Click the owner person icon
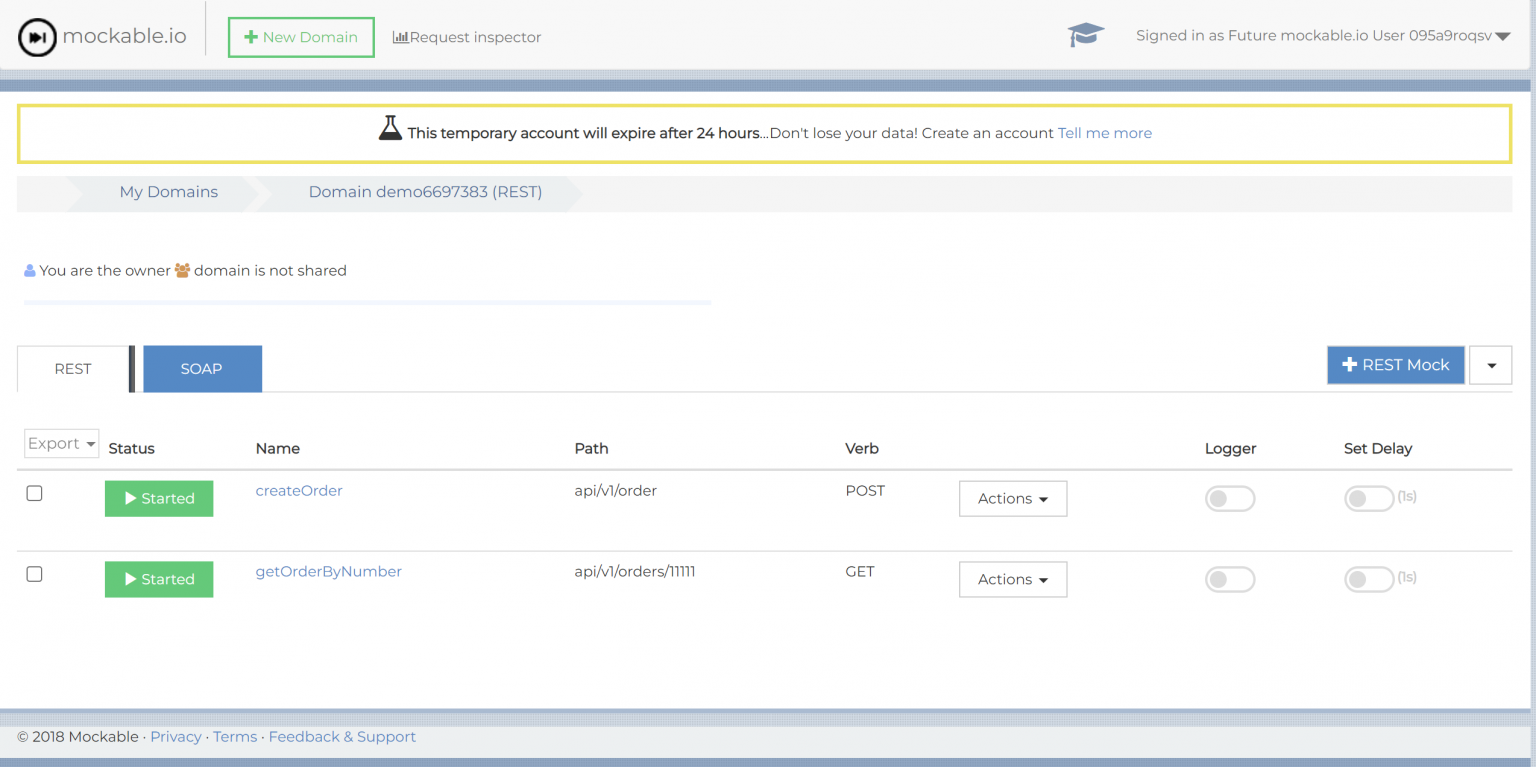This screenshot has width=1536, height=767. click(x=29, y=269)
